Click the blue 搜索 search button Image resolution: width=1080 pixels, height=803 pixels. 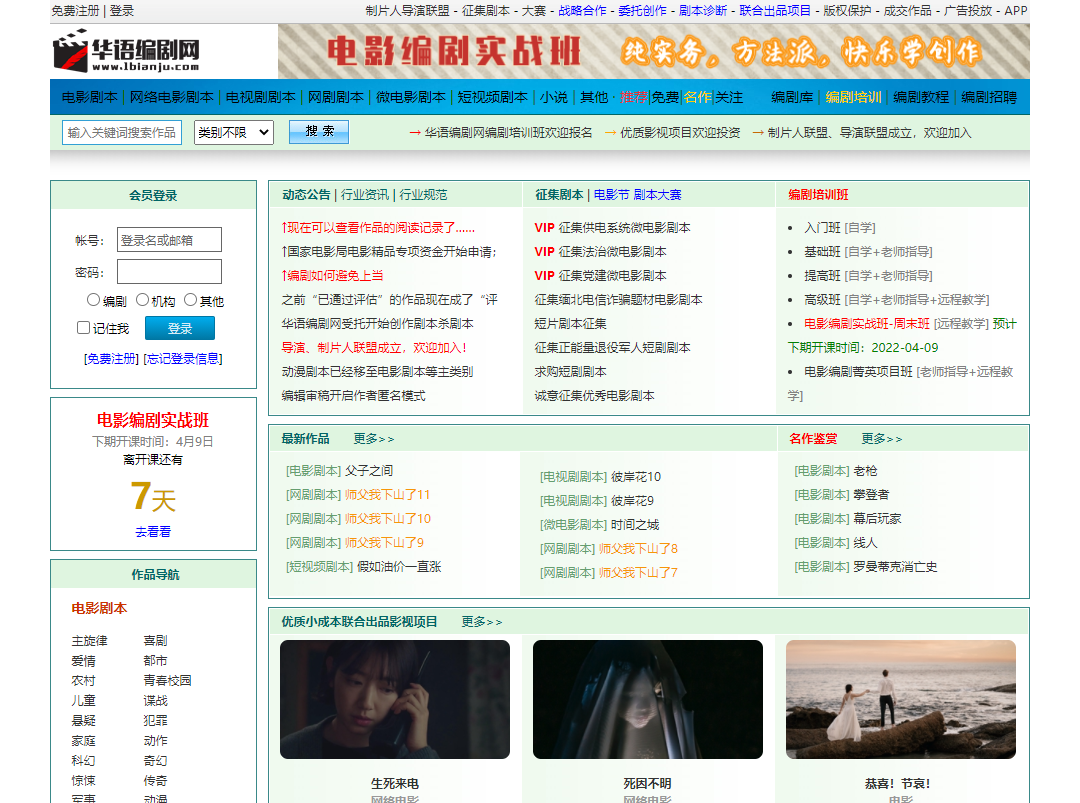click(x=318, y=131)
